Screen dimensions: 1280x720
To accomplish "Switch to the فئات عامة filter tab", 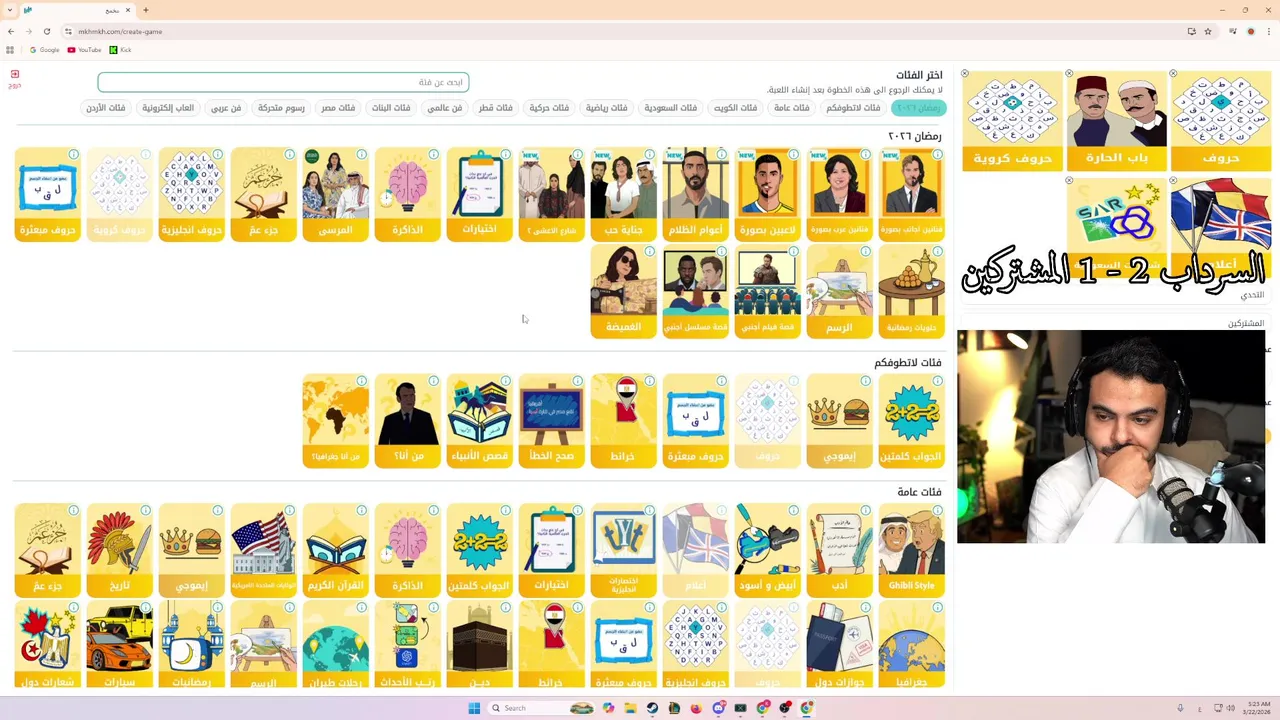I will click(x=791, y=108).
